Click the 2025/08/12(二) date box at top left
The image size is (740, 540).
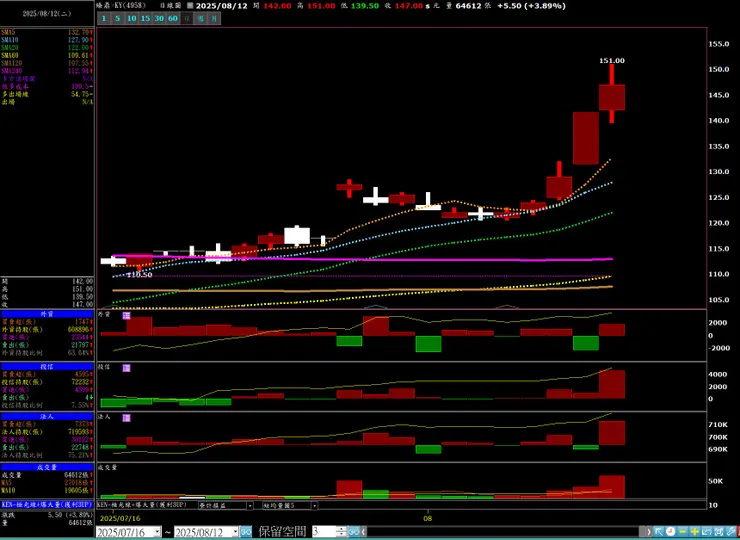coord(47,14)
